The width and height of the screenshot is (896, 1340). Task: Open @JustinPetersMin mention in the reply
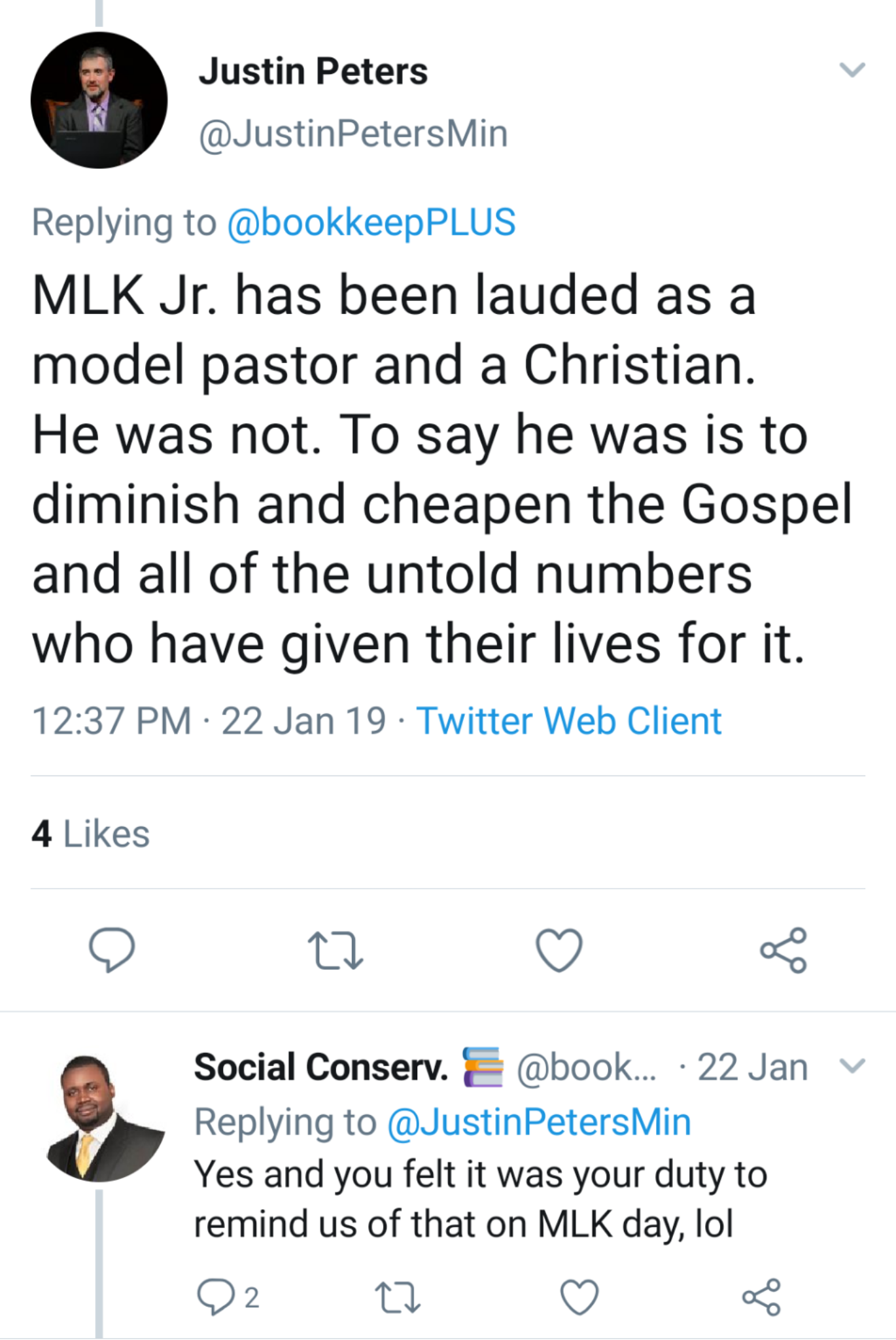pyautogui.click(x=539, y=1121)
